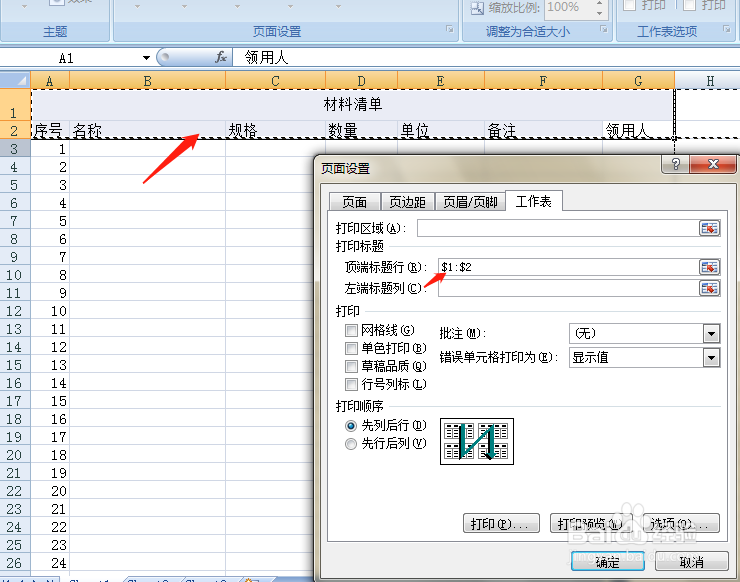Screen dimensions: 740x582
Task: Open the 批注 dropdown
Action: (x=711, y=334)
